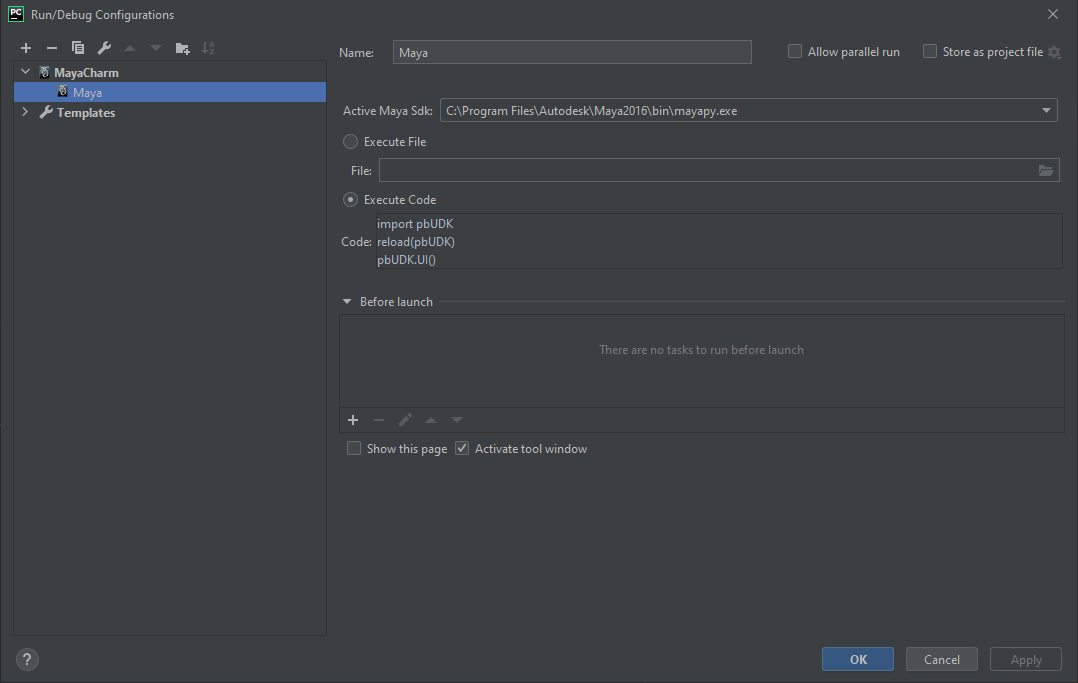Collapse the Before launch section
The width and height of the screenshot is (1078, 683).
(x=347, y=301)
